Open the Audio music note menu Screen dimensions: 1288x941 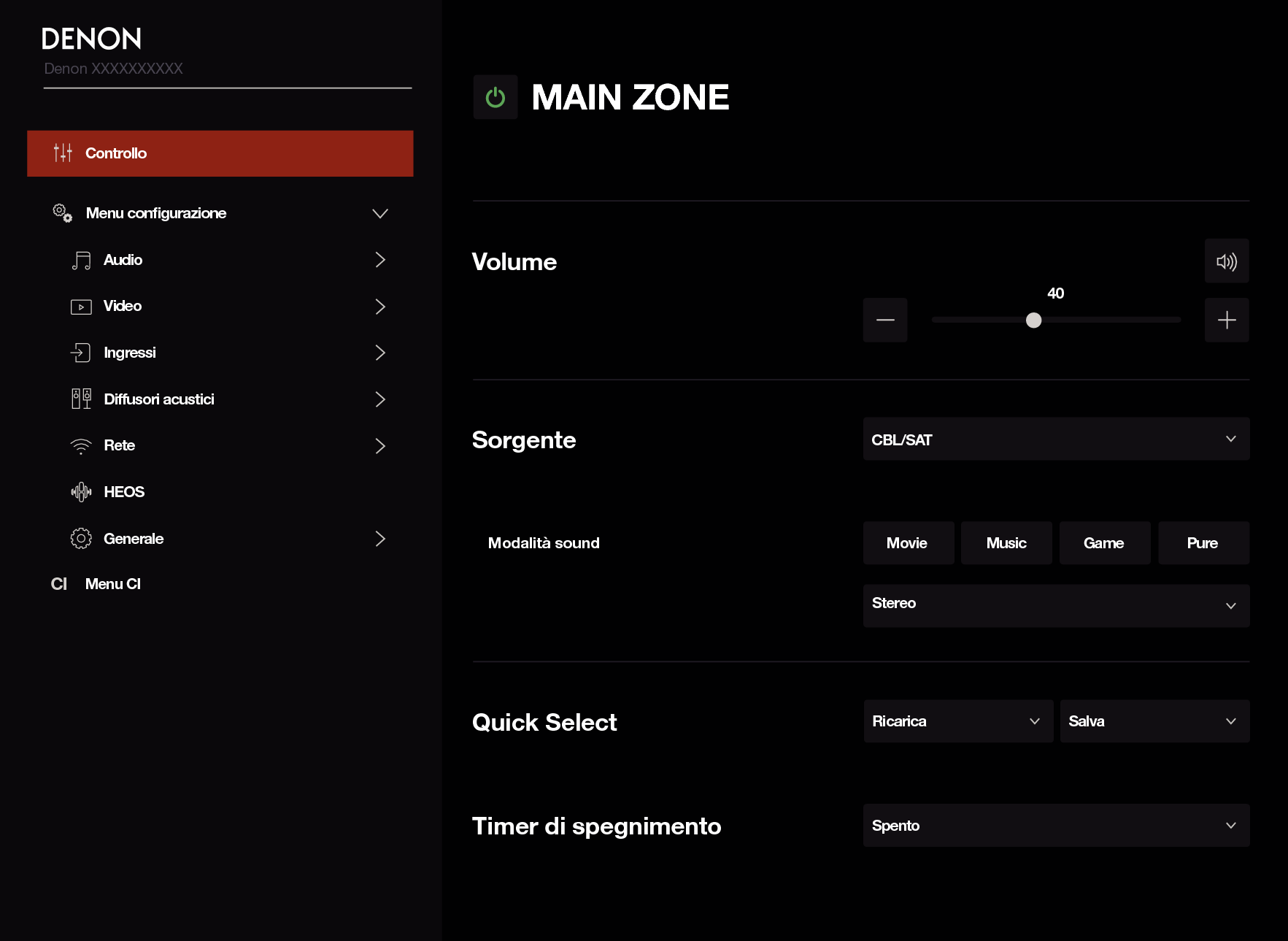coord(81,261)
